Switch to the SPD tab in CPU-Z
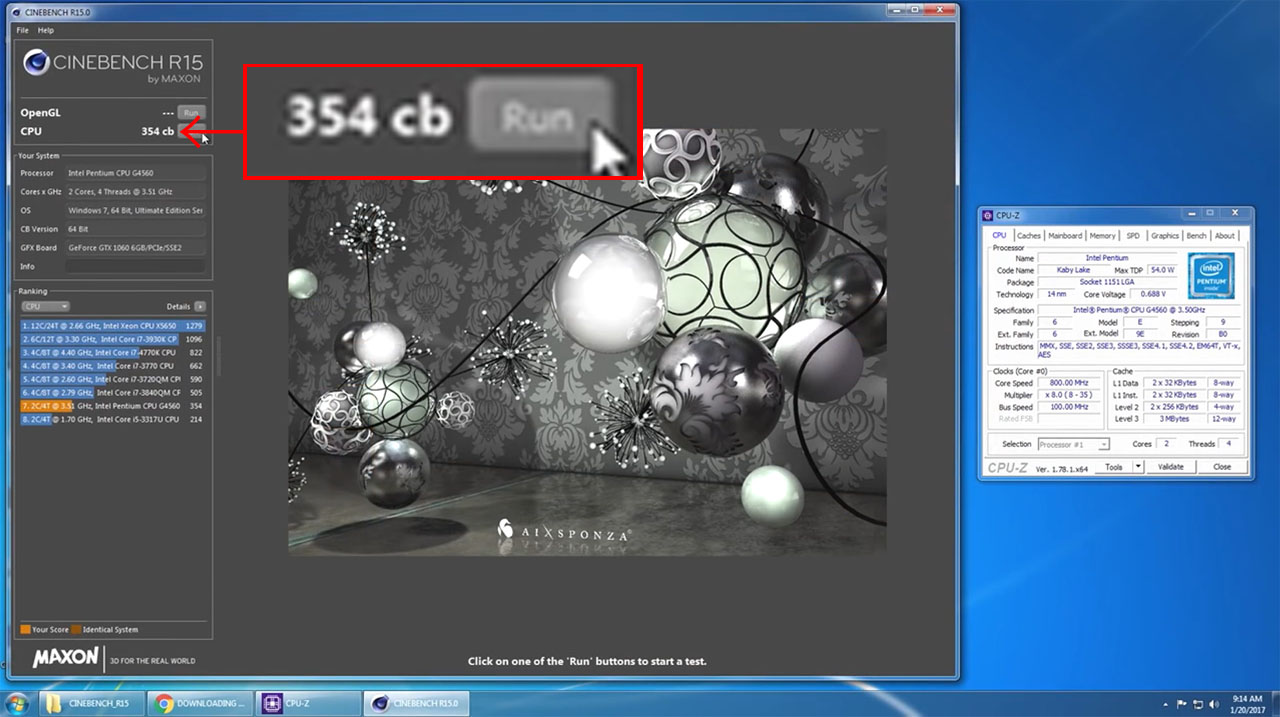The image size is (1280, 717). click(x=1133, y=236)
